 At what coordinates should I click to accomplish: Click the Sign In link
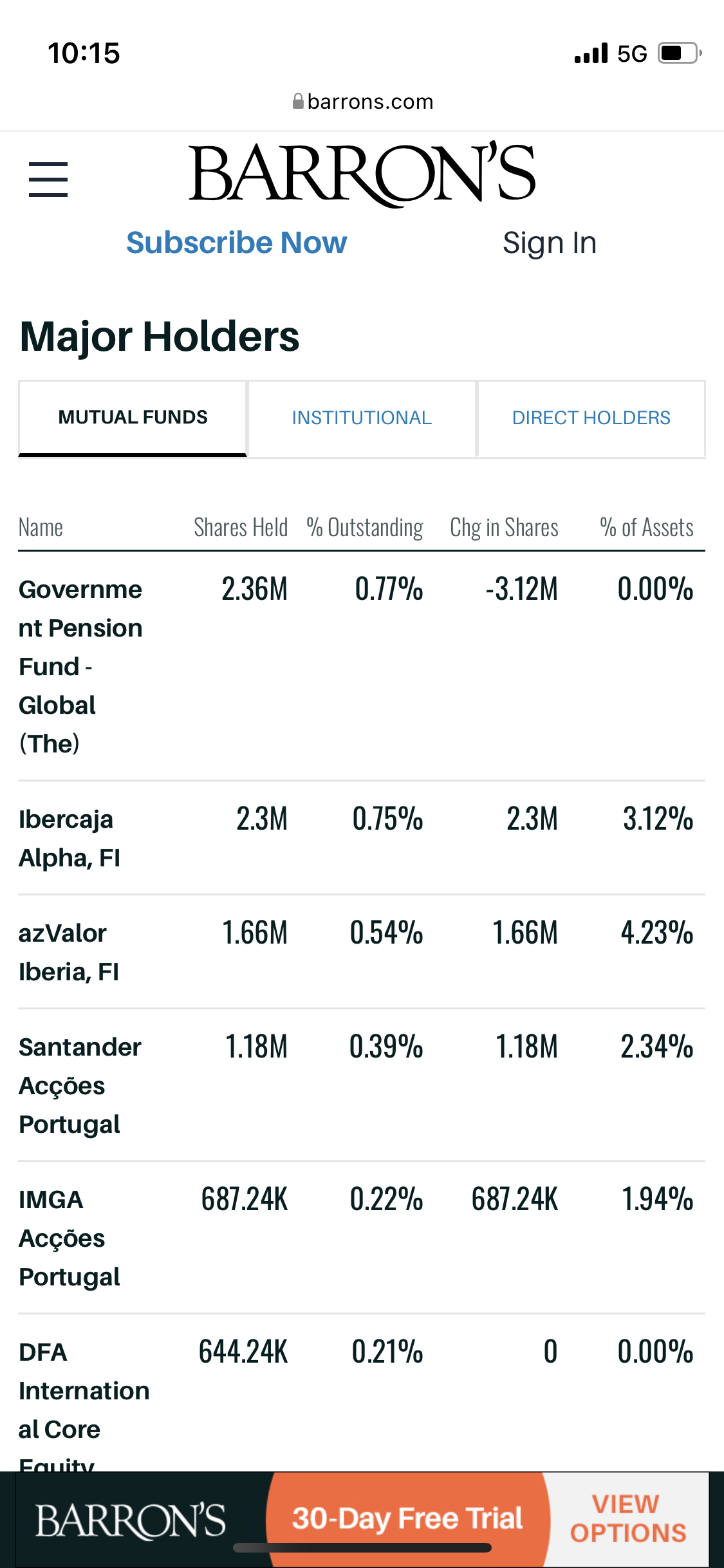tap(550, 243)
